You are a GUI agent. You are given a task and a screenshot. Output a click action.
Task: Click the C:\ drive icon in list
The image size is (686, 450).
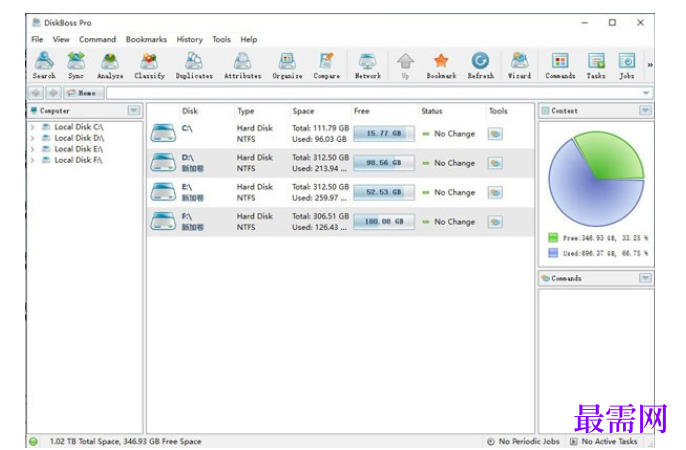(x=163, y=133)
